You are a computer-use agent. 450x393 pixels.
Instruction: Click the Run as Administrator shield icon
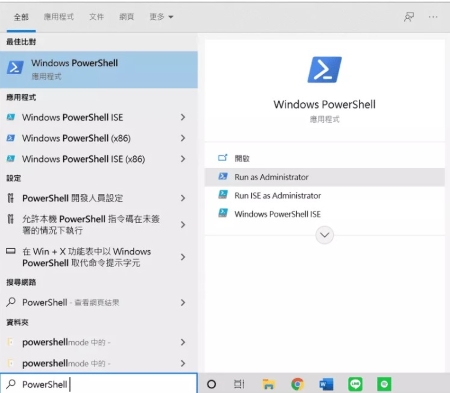pyautogui.click(x=223, y=176)
